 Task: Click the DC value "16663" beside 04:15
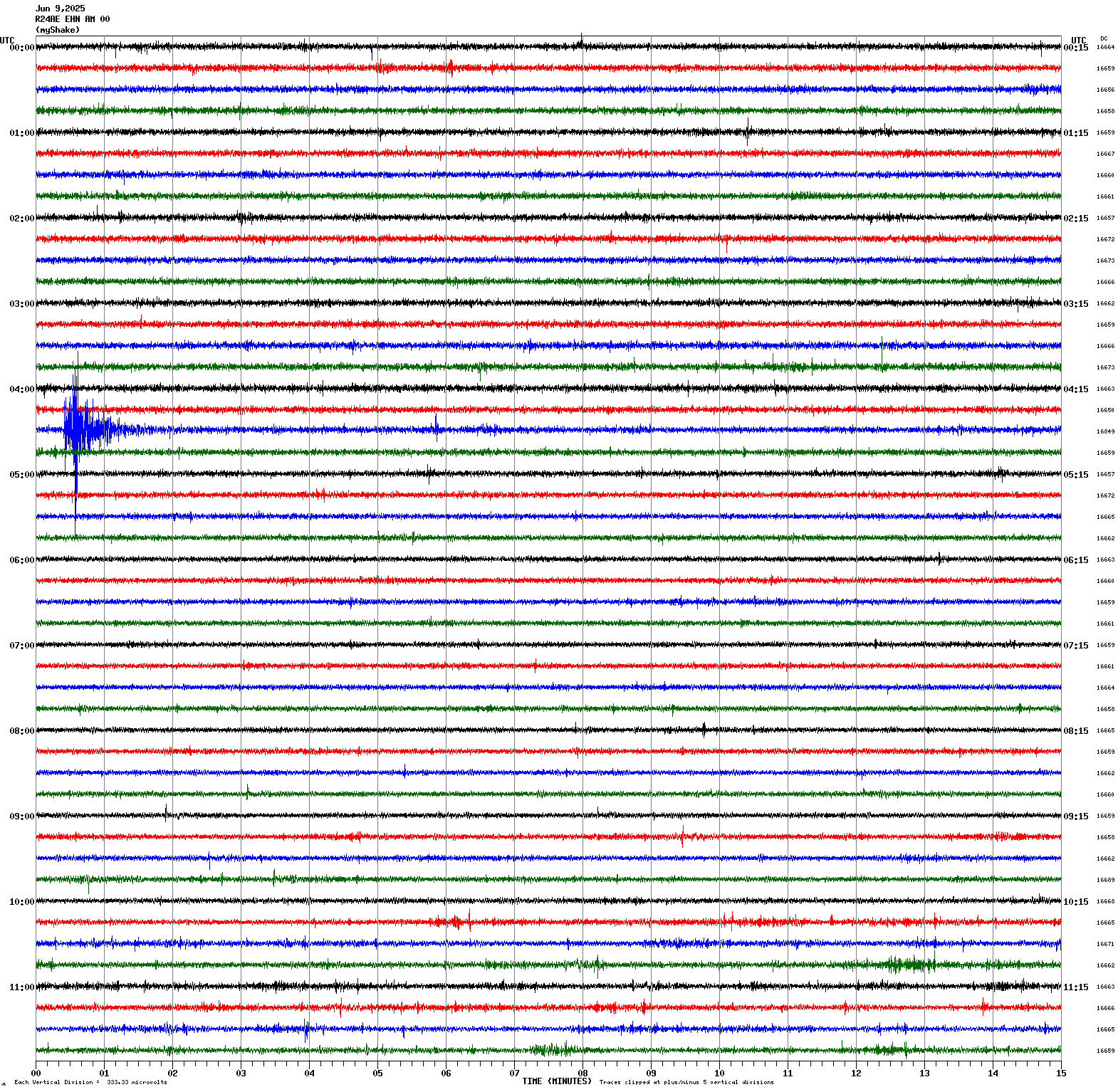pos(1105,389)
